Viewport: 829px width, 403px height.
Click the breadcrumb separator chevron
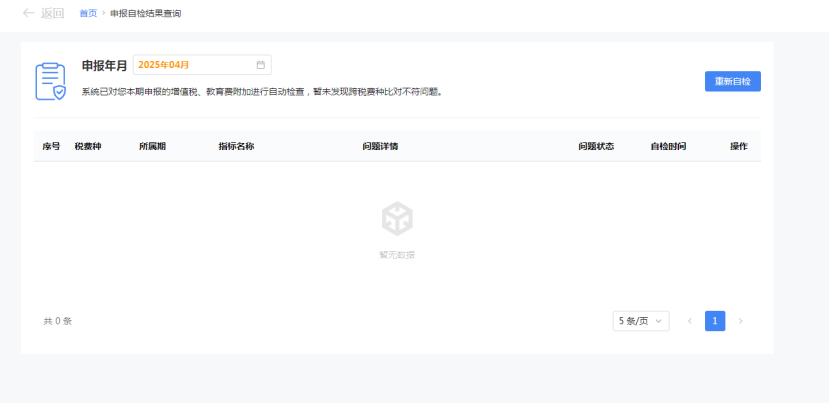(x=104, y=13)
